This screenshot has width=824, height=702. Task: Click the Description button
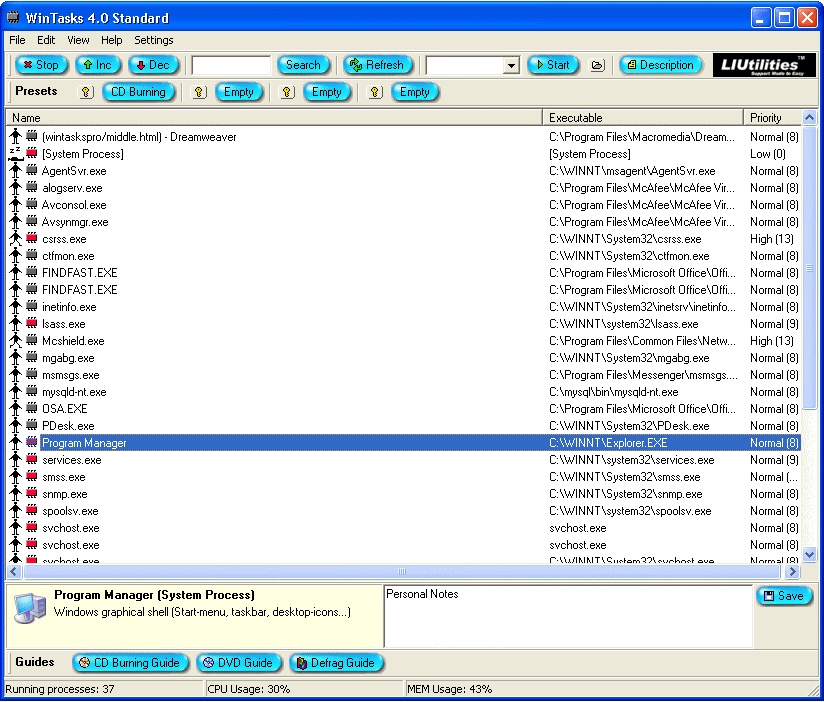(661, 65)
